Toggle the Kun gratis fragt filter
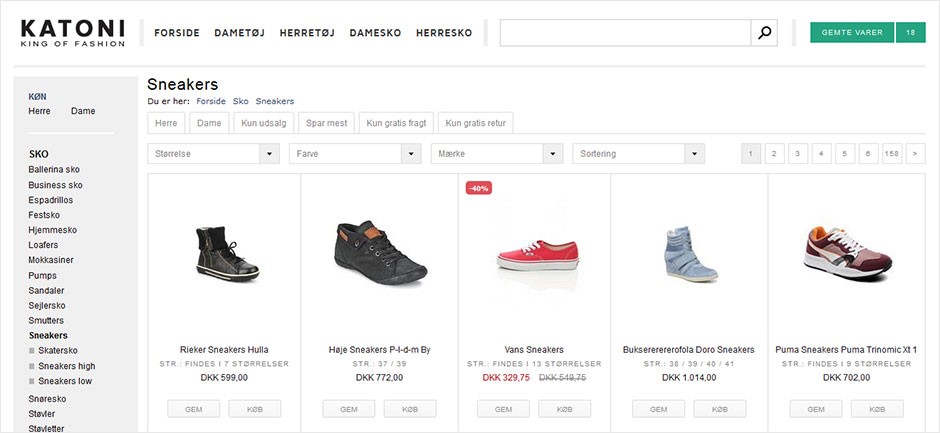The height and width of the screenshot is (433, 940). point(396,123)
